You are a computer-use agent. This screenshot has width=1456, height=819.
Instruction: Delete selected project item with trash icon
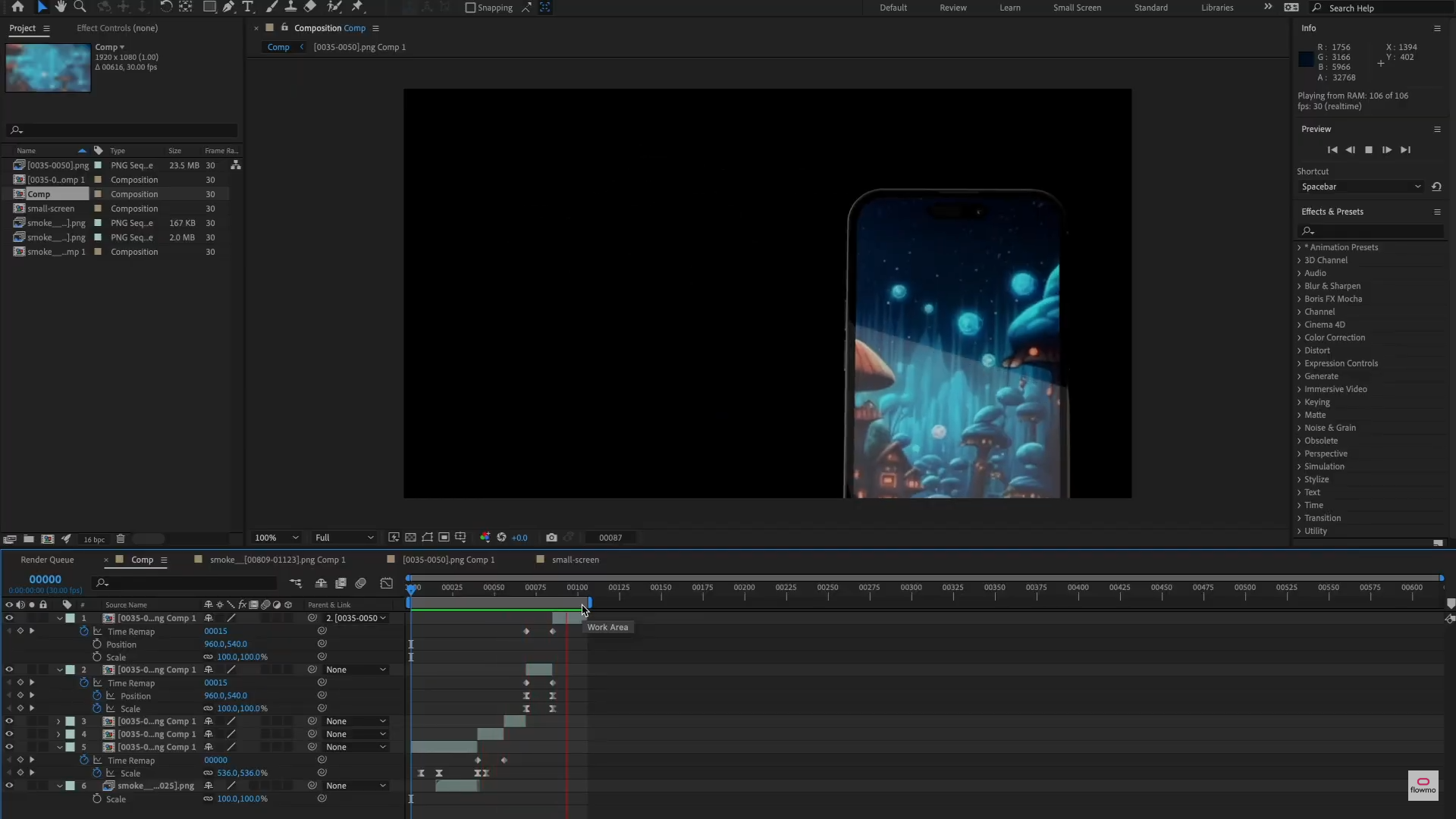120,539
